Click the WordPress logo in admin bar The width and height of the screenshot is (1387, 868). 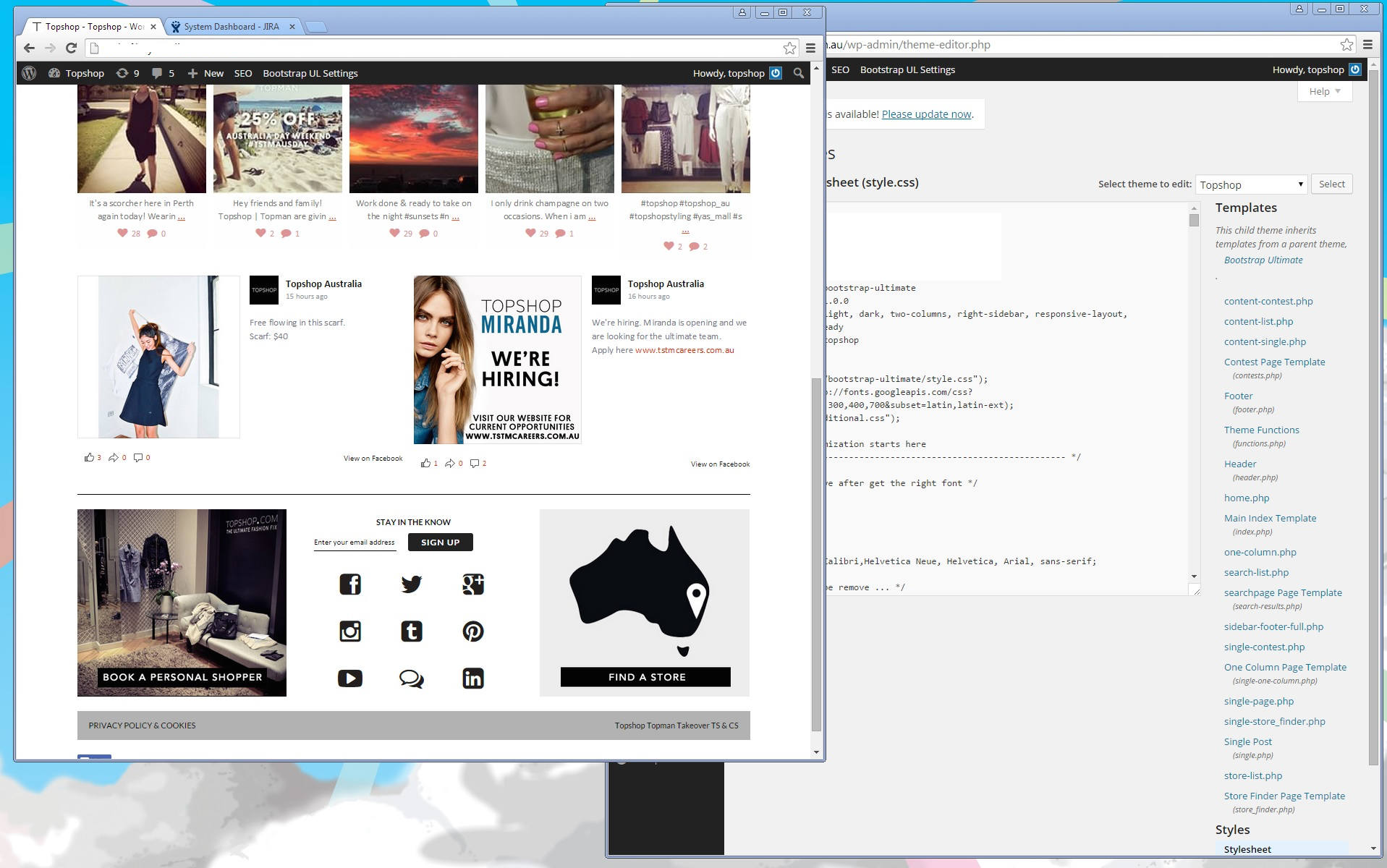(29, 73)
